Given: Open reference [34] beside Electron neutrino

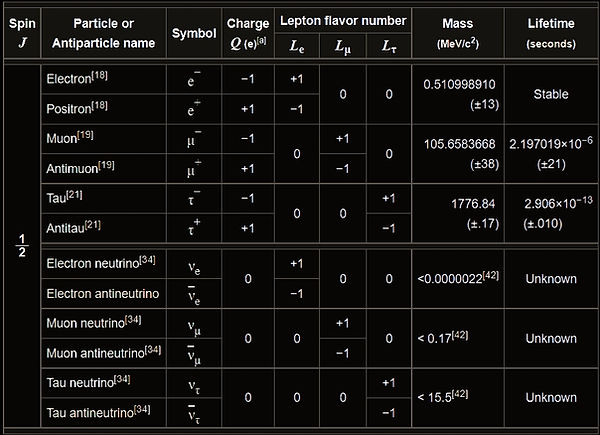Looking at the screenshot, I should [147, 260].
